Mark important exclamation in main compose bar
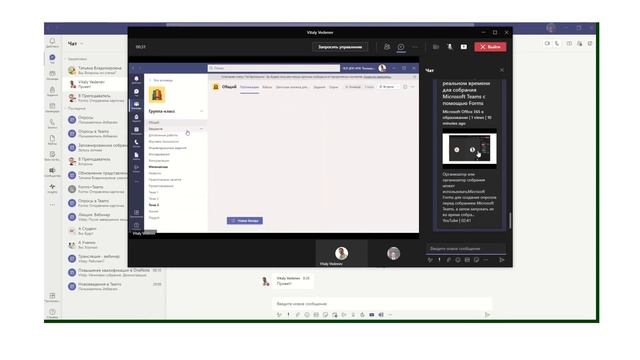 coord(289,315)
